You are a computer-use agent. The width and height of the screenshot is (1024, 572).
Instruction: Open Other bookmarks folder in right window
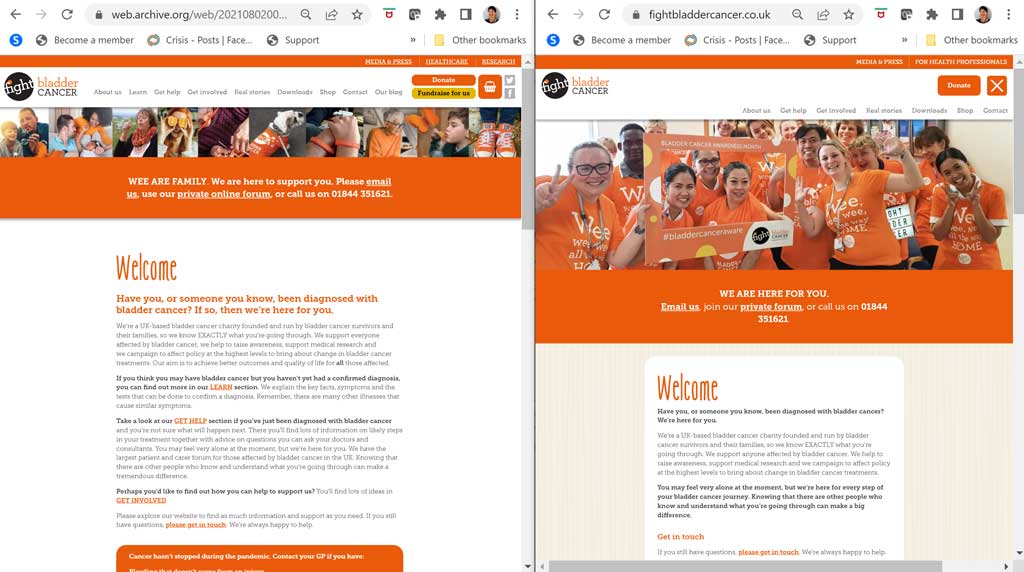click(972, 40)
